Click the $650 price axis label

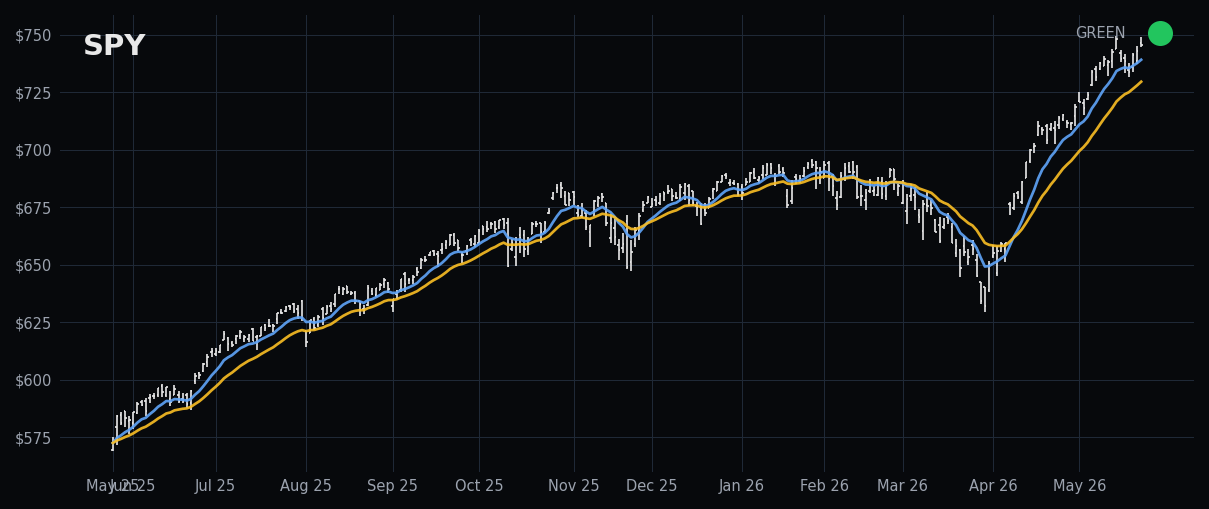coord(33,265)
